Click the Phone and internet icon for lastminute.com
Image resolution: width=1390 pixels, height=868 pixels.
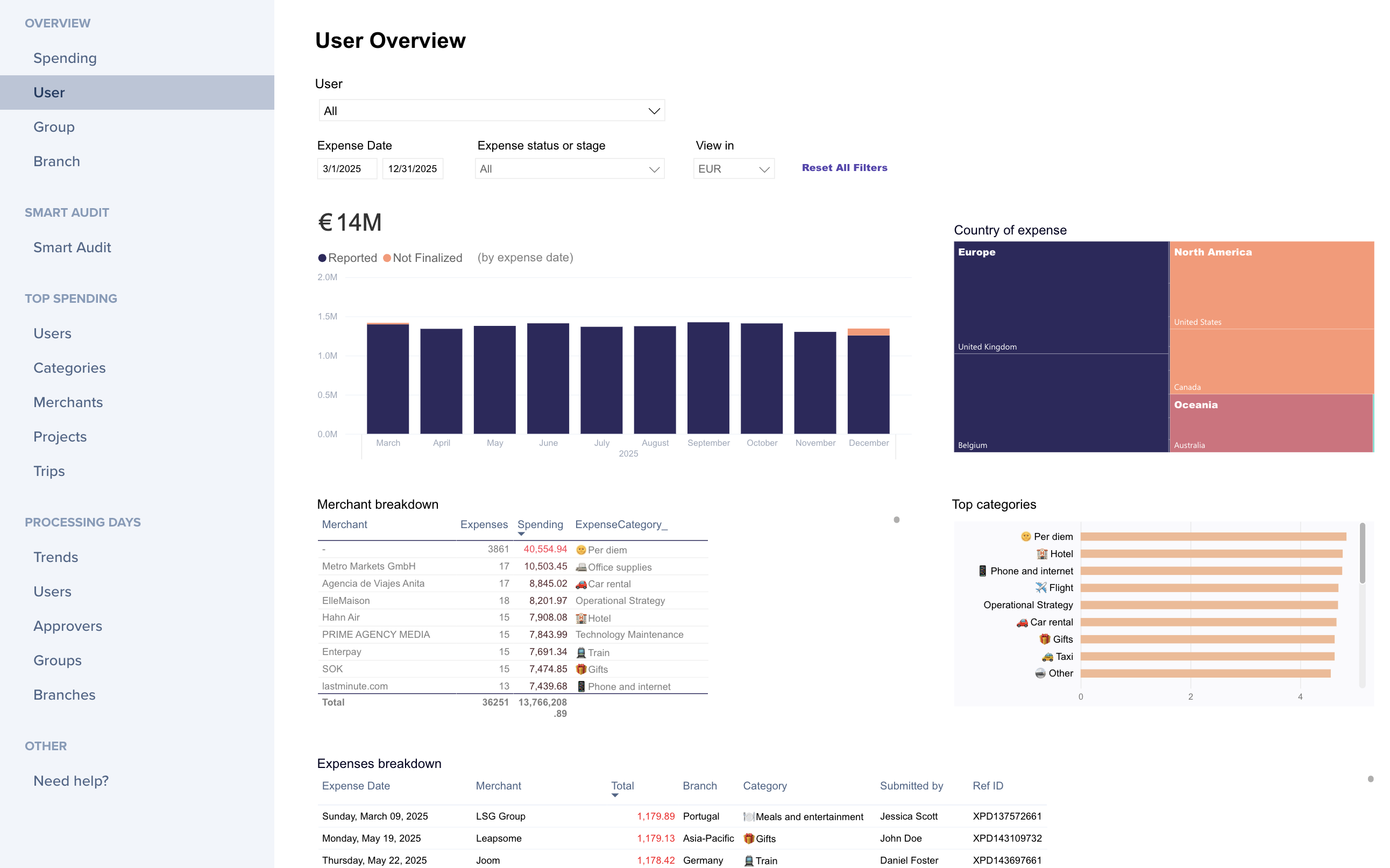[581, 686]
